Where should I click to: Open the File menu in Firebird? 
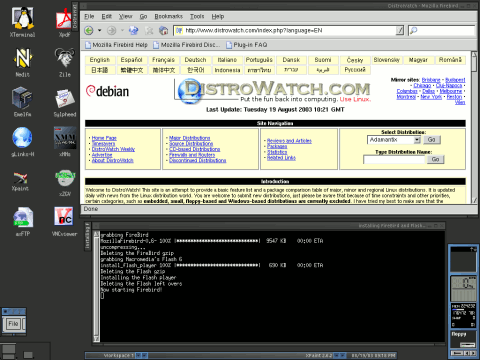pos(89,16)
